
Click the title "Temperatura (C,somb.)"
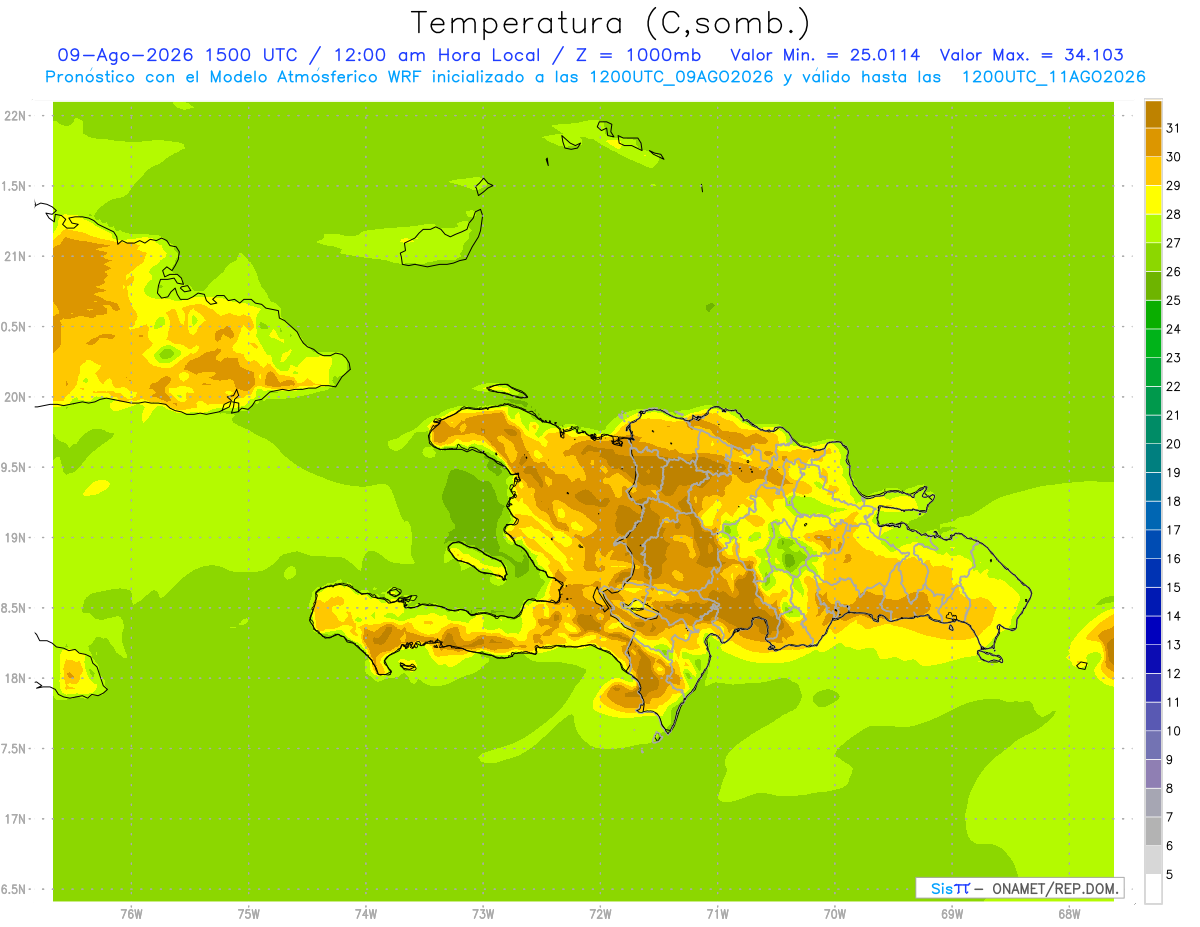click(x=610, y=24)
